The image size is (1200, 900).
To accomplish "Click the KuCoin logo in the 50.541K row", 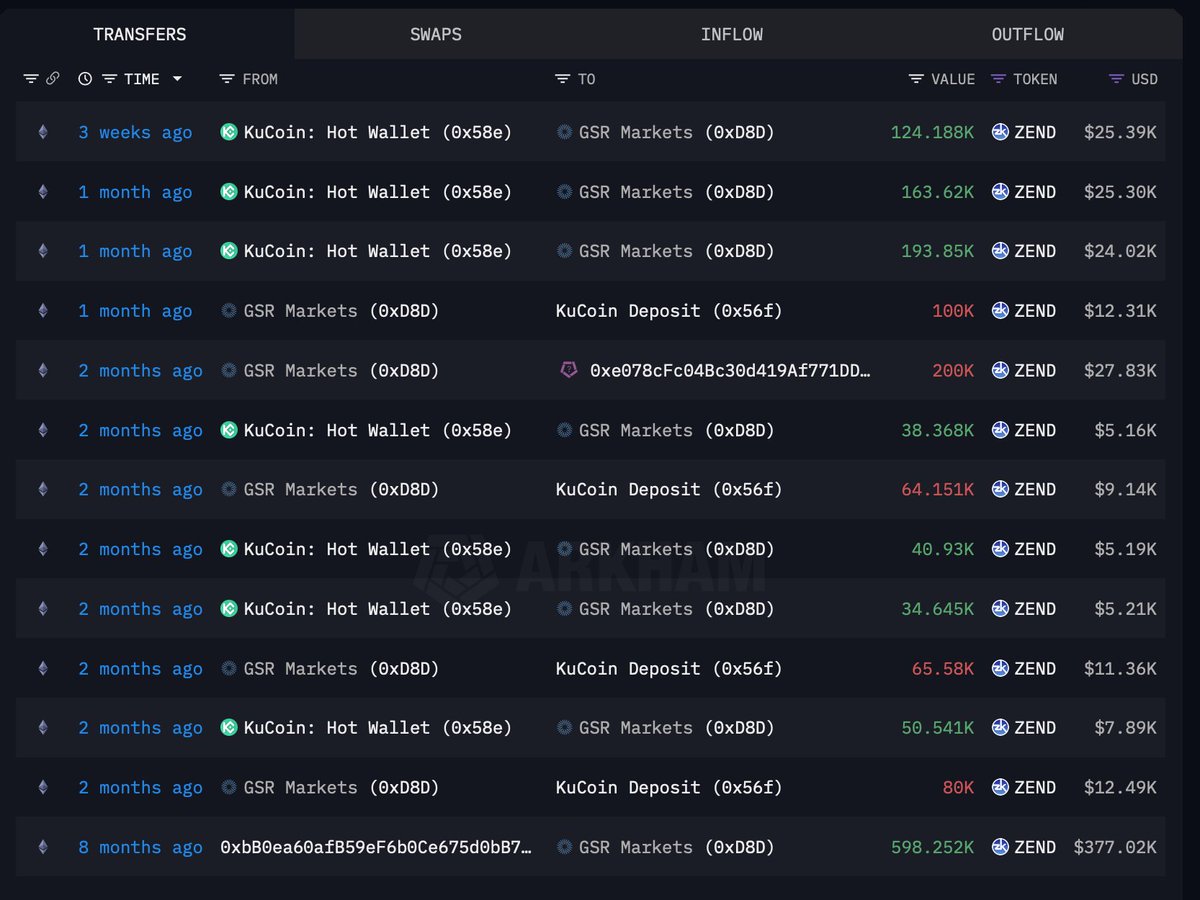I will click(x=229, y=728).
